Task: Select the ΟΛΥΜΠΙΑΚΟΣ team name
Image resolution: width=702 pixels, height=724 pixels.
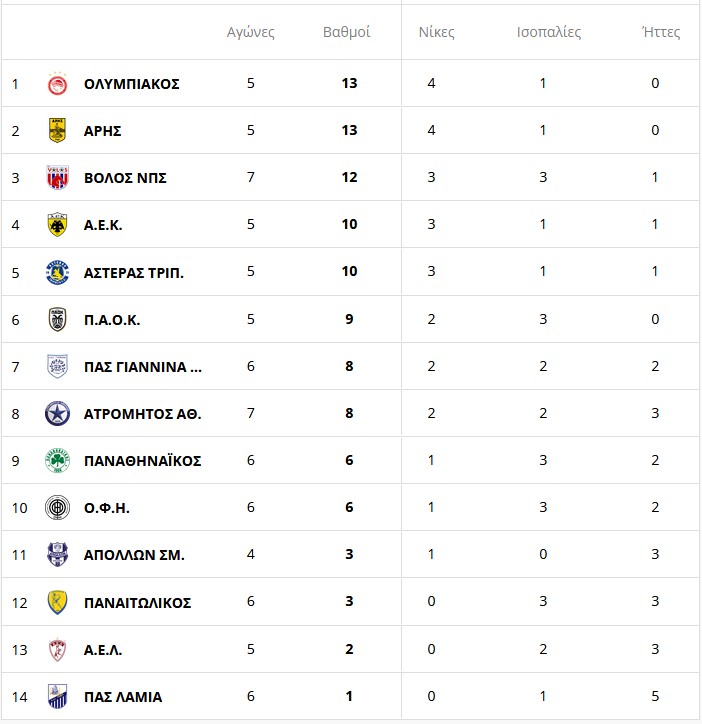Action: (x=132, y=84)
